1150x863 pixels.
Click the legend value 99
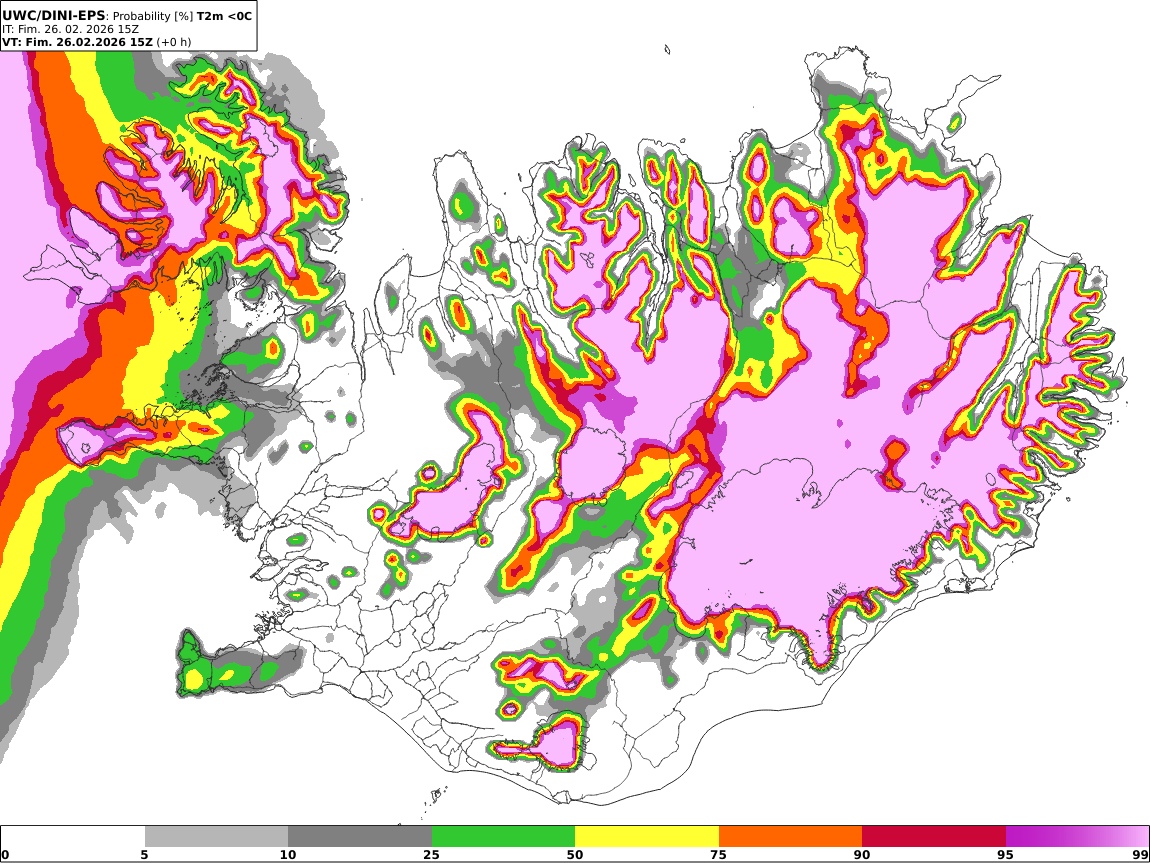[x=1140, y=854]
